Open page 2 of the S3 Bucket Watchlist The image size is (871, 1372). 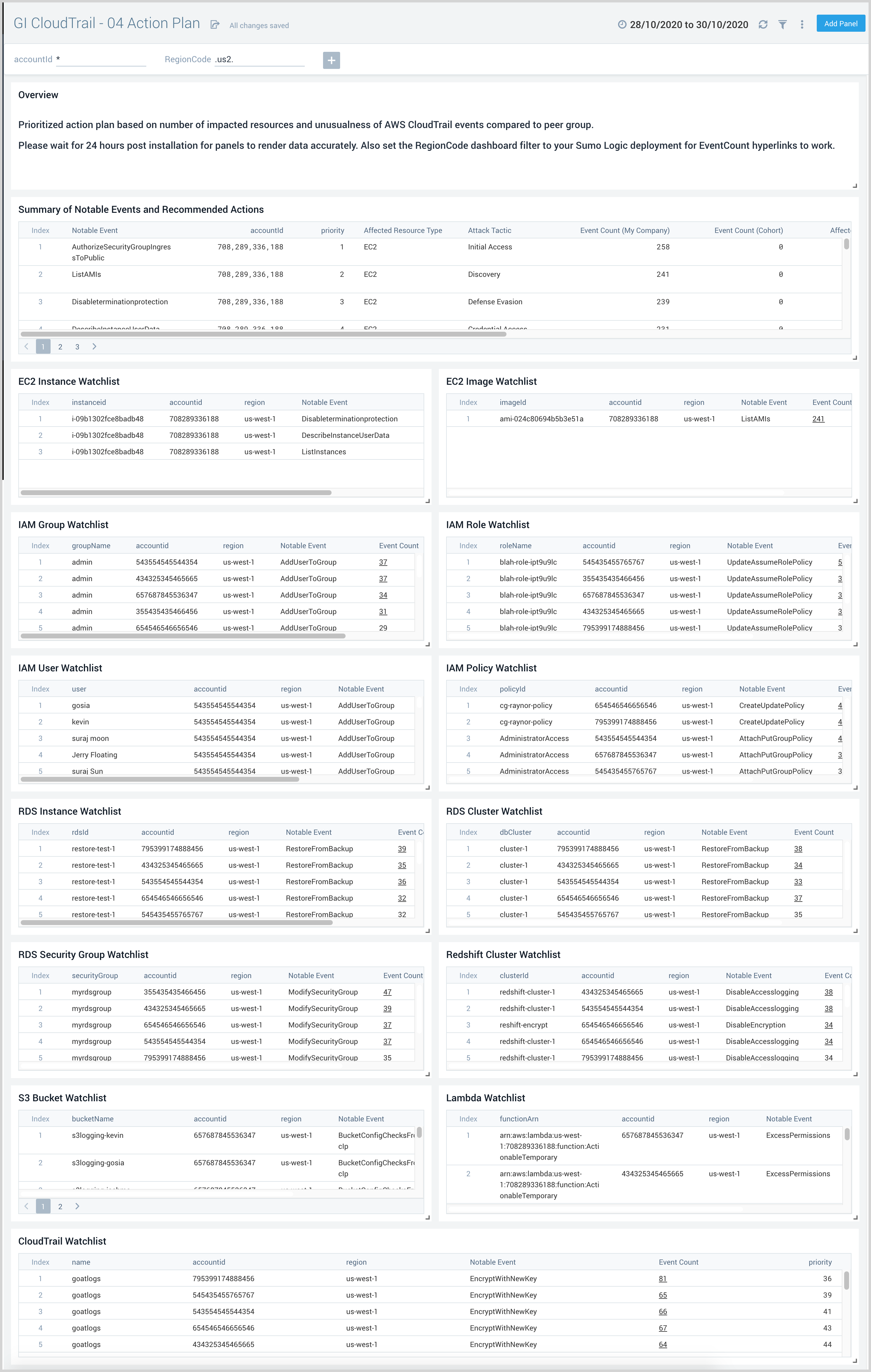point(60,1206)
